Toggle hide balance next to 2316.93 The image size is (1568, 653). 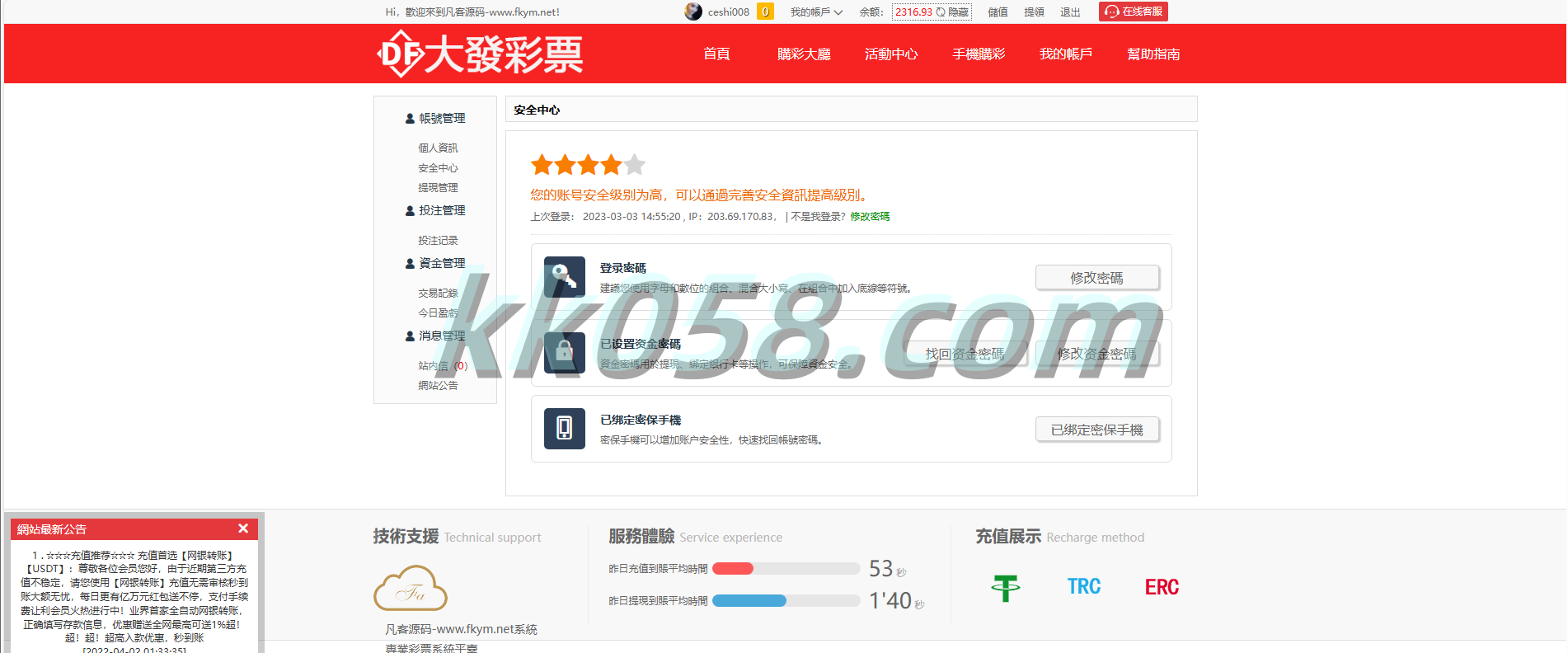pyautogui.click(x=953, y=12)
